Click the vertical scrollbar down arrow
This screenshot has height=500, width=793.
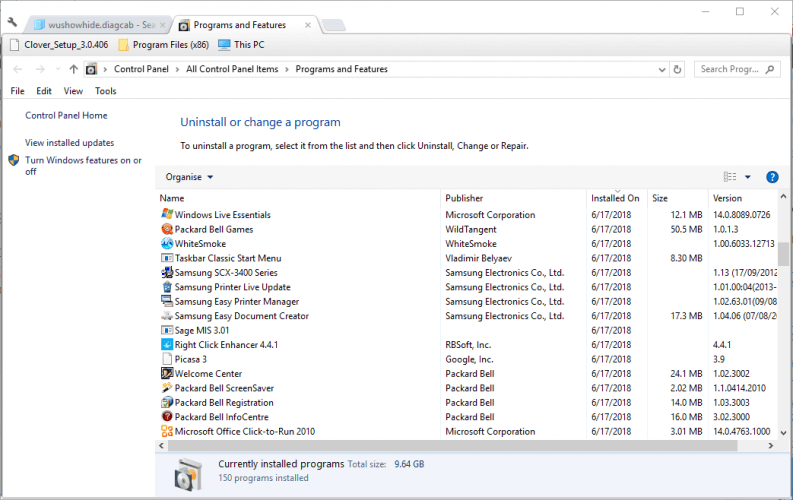[x=783, y=433]
